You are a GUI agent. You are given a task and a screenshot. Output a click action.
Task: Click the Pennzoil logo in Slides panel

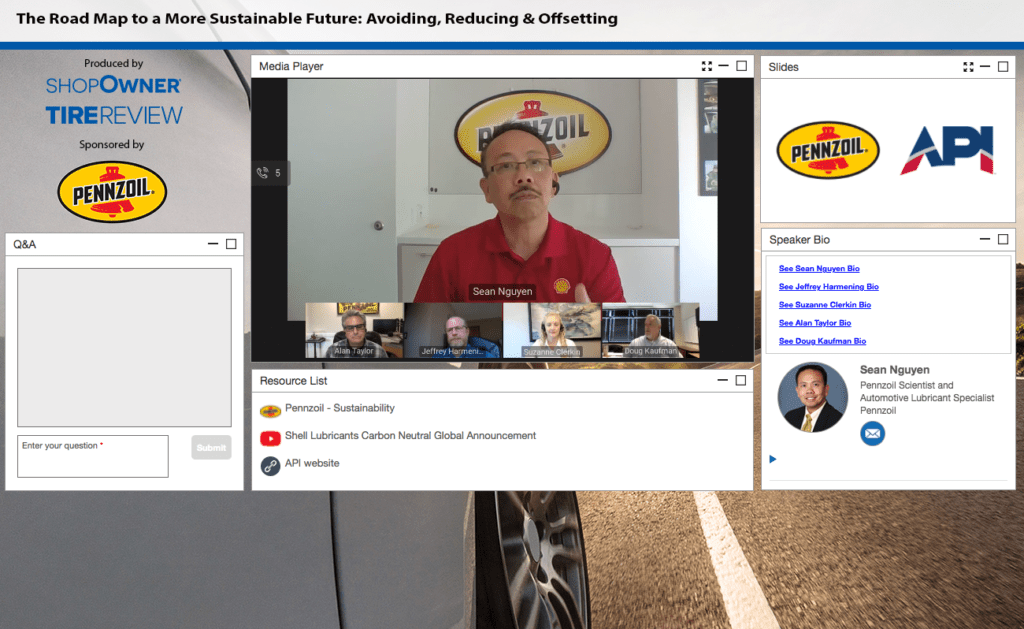[x=828, y=150]
